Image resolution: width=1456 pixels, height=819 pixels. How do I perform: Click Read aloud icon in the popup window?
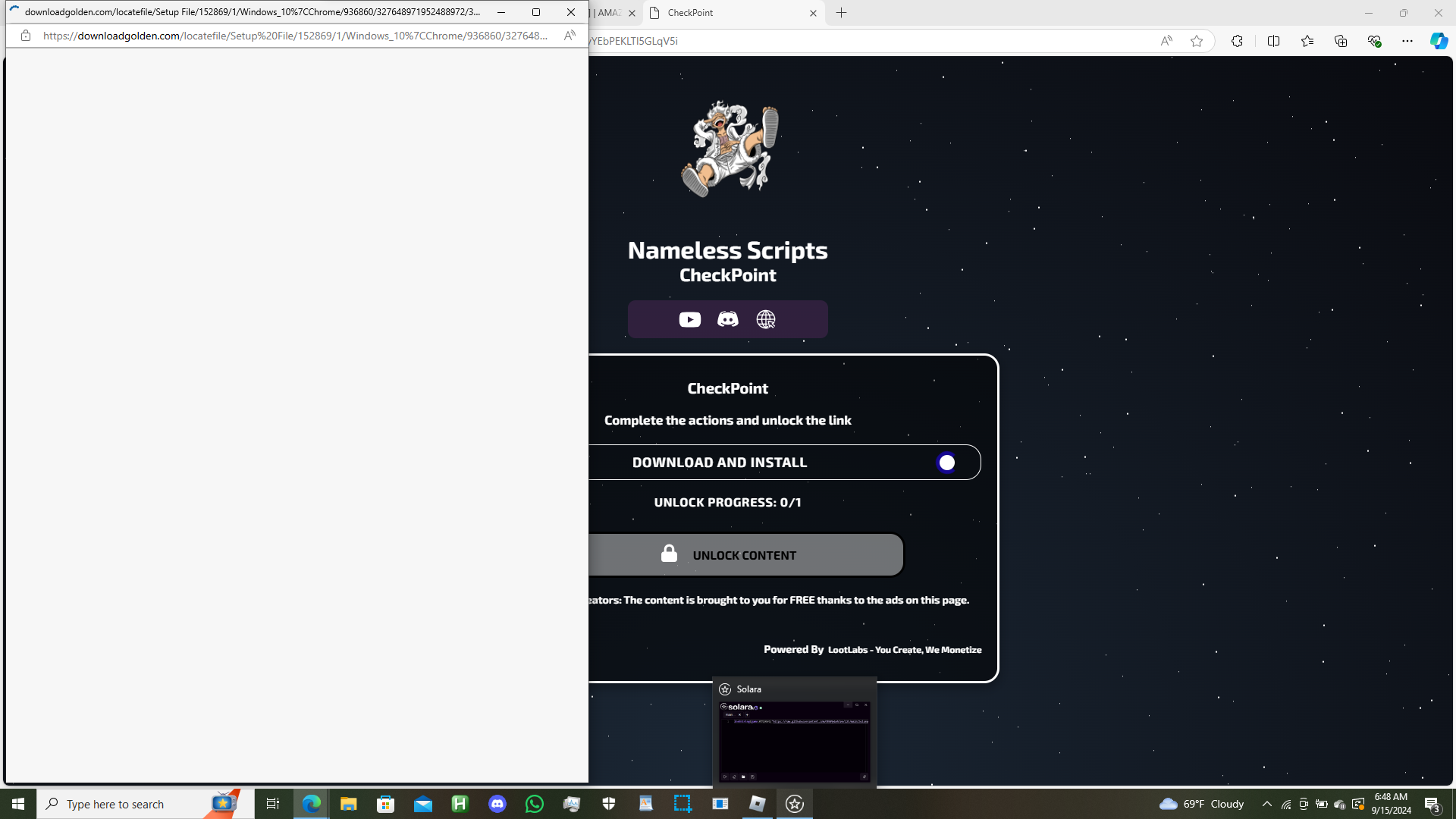tap(570, 36)
